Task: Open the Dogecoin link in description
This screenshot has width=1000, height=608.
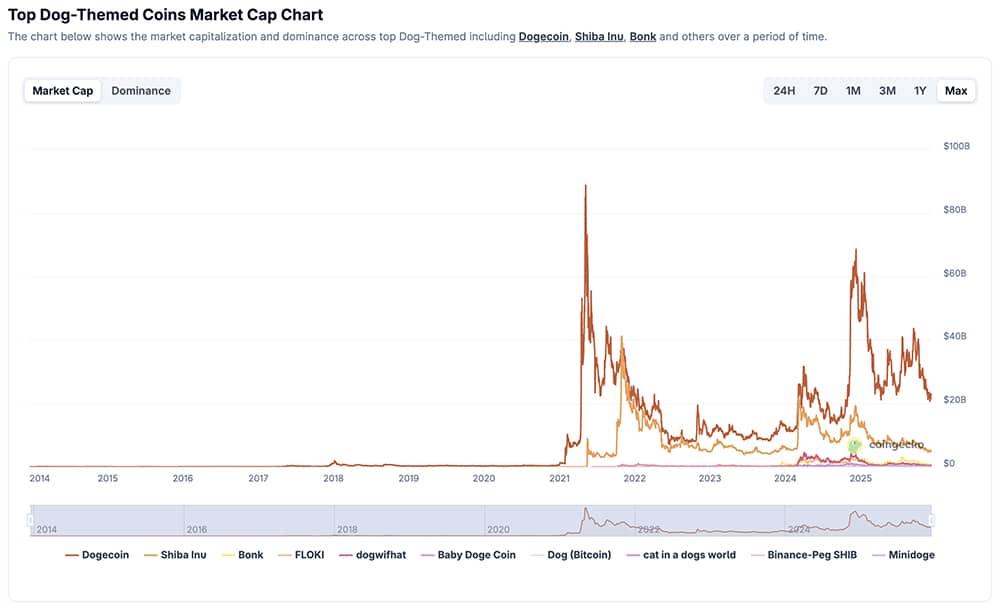Action: click(541, 36)
